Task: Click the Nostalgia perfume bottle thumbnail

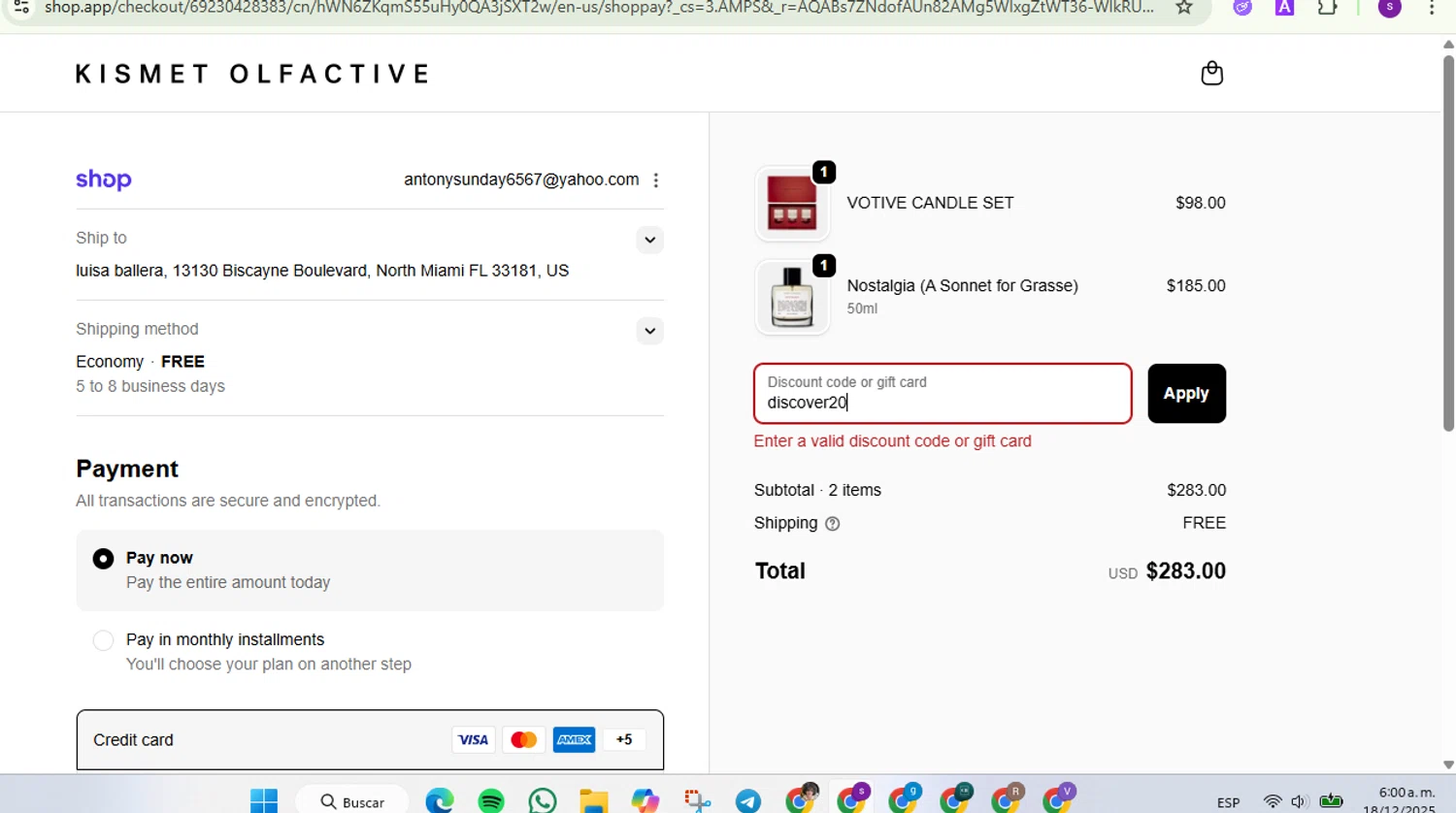Action: pos(792,297)
